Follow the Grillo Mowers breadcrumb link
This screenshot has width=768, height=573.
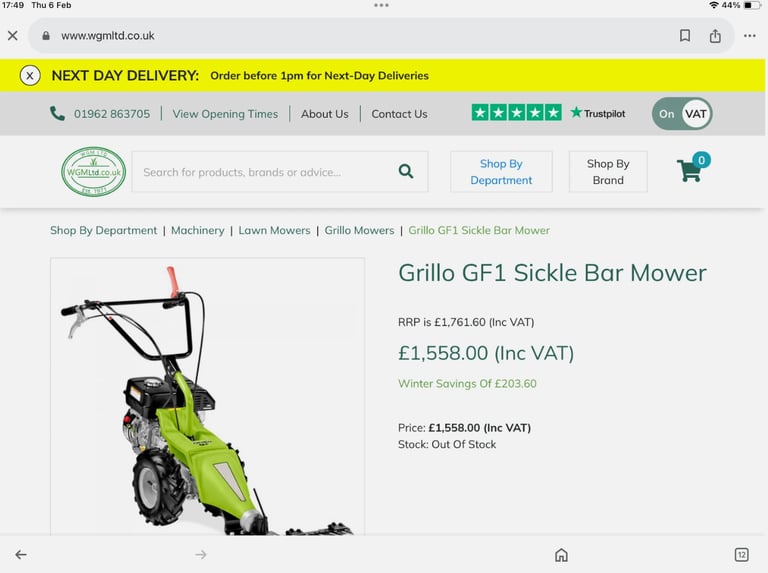click(x=360, y=230)
